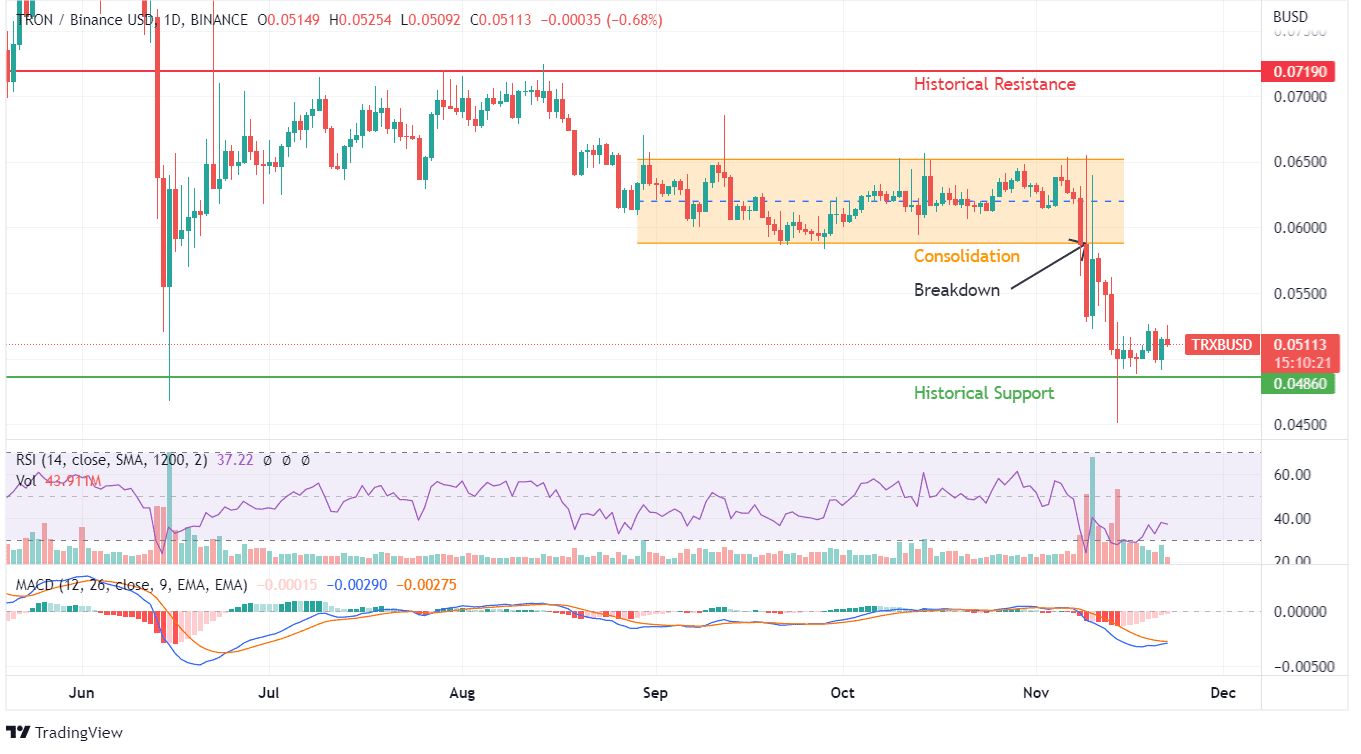Click the Sep label on time axis

(x=654, y=692)
